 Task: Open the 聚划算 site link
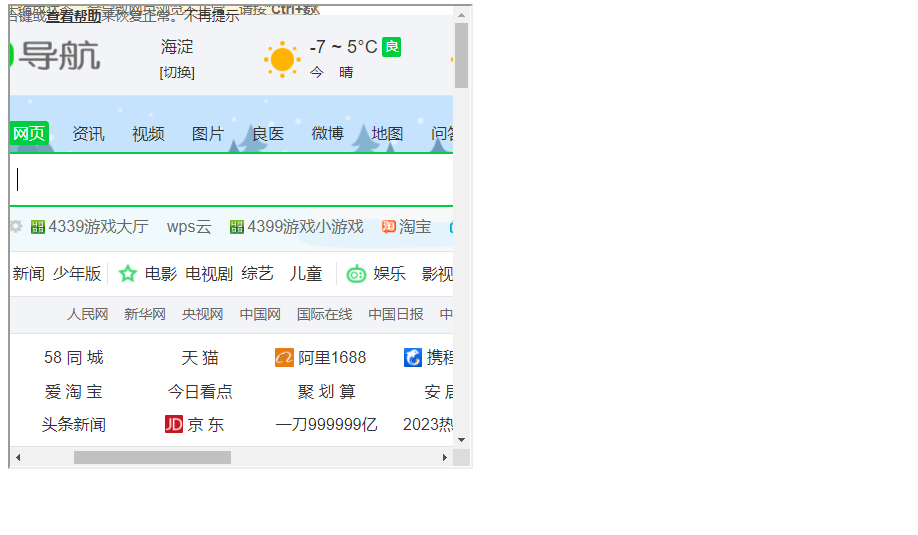(x=327, y=392)
